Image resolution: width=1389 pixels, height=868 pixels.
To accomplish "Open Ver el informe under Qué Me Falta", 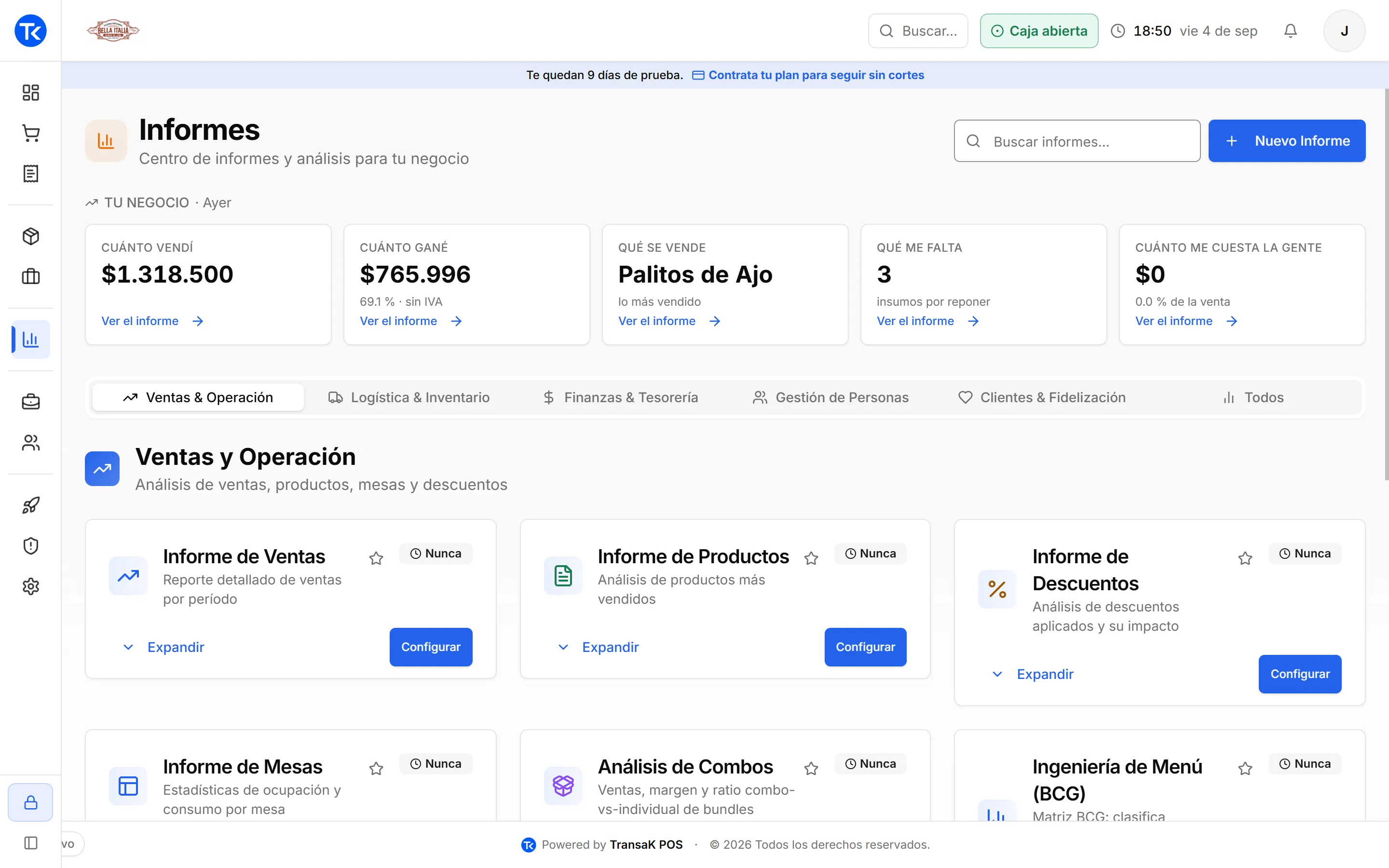I will [927, 321].
